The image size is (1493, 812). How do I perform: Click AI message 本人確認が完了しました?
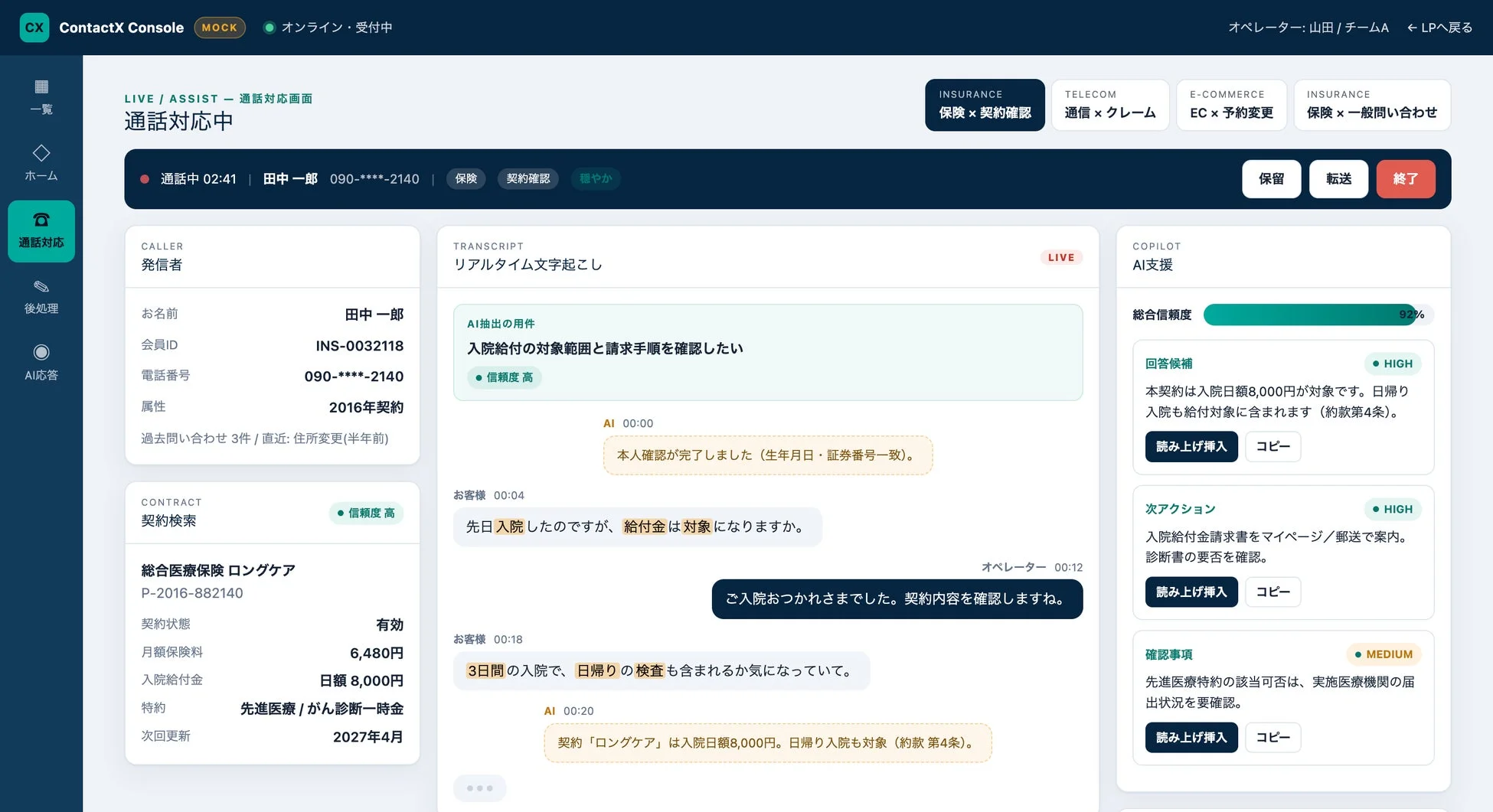click(768, 455)
